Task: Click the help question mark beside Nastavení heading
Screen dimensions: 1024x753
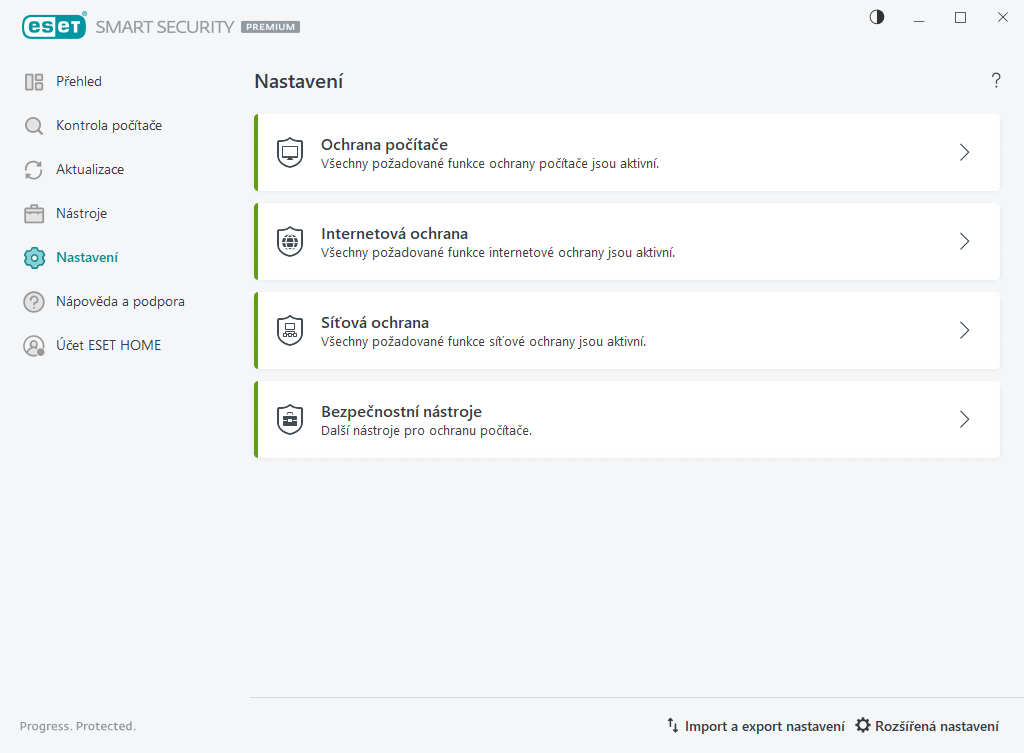Action: click(x=996, y=81)
